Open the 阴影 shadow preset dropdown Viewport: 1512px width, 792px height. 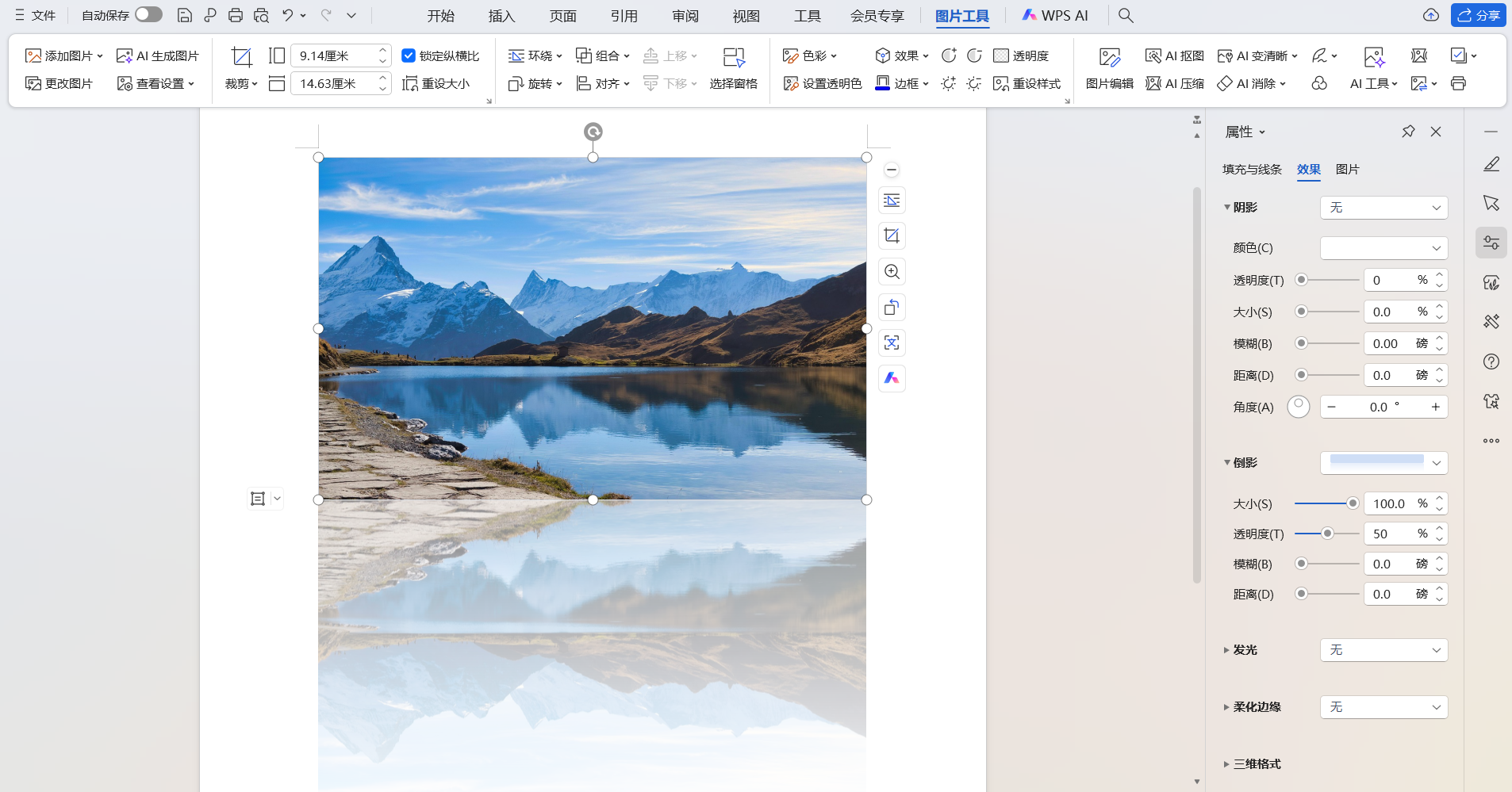[1383, 208]
